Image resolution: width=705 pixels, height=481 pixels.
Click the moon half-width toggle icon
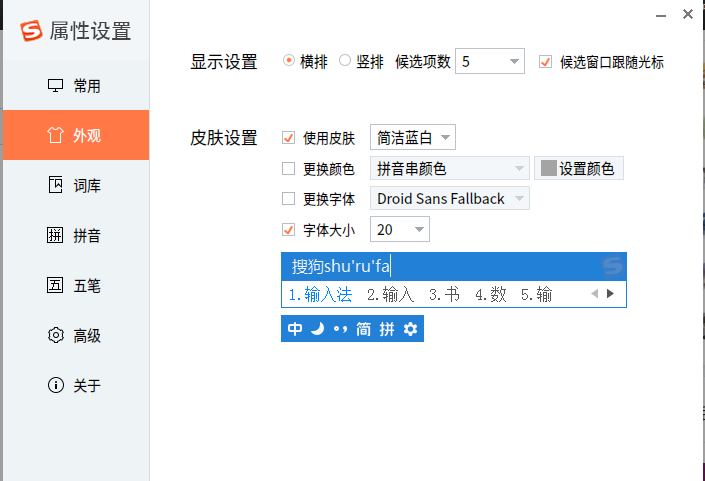pyautogui.click(x=317, y=329)
